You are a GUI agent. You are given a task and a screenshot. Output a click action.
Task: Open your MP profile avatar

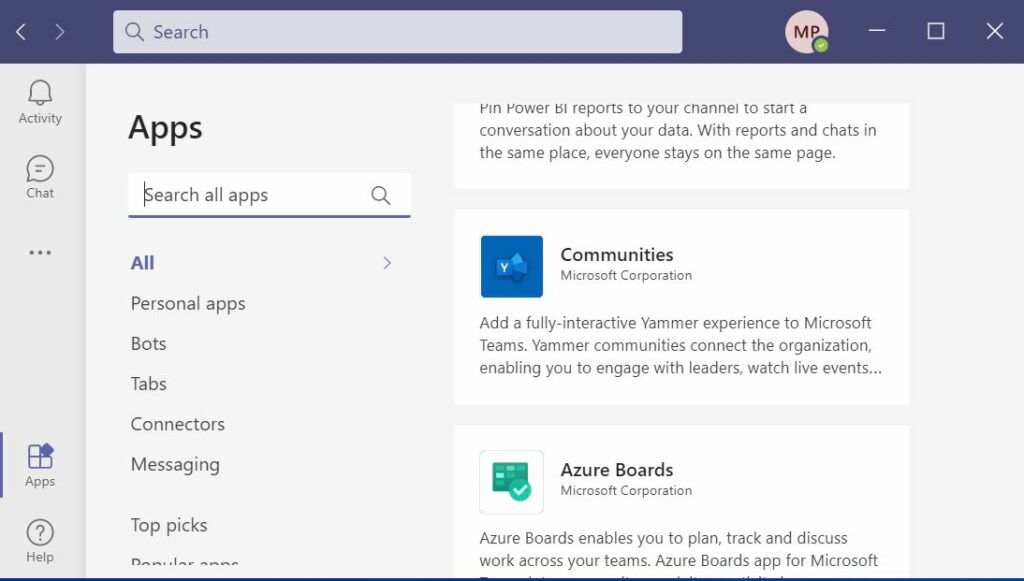(x=806, y=31)
